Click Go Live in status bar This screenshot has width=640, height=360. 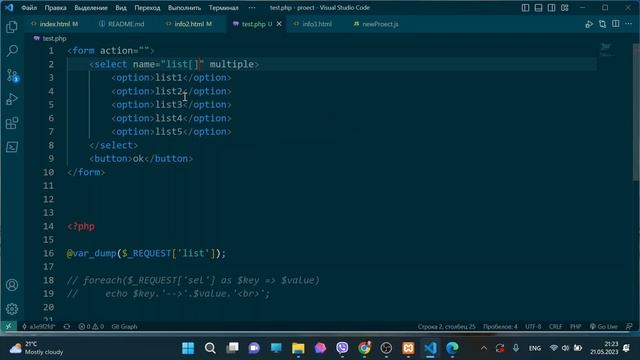click(x=604, y=327)
